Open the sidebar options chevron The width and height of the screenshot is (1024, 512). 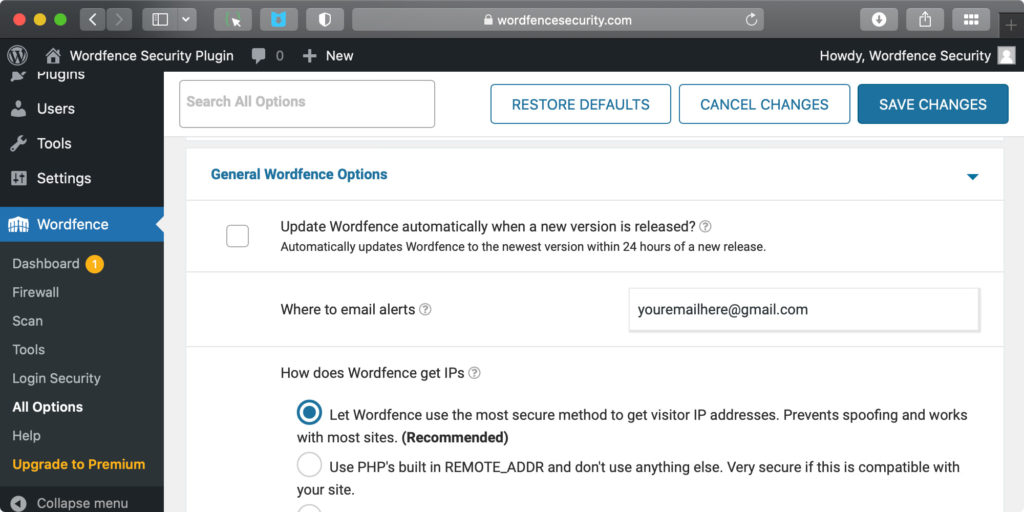[187, 20]
